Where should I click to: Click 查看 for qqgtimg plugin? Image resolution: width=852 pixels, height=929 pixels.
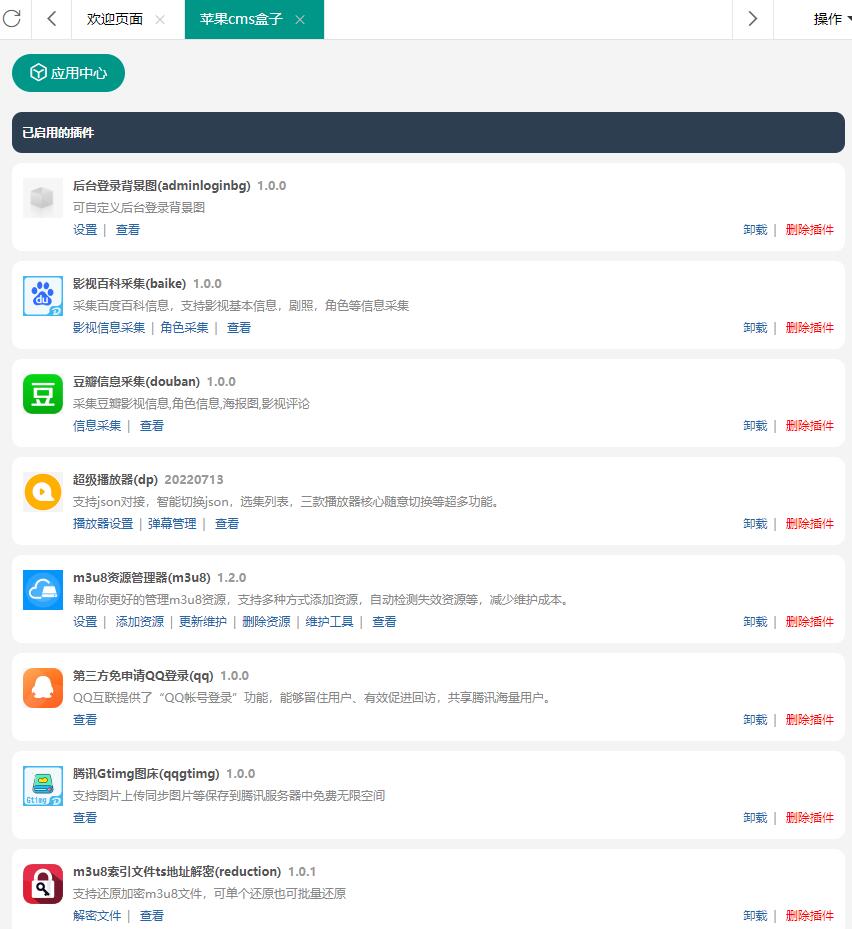(85, 818)
